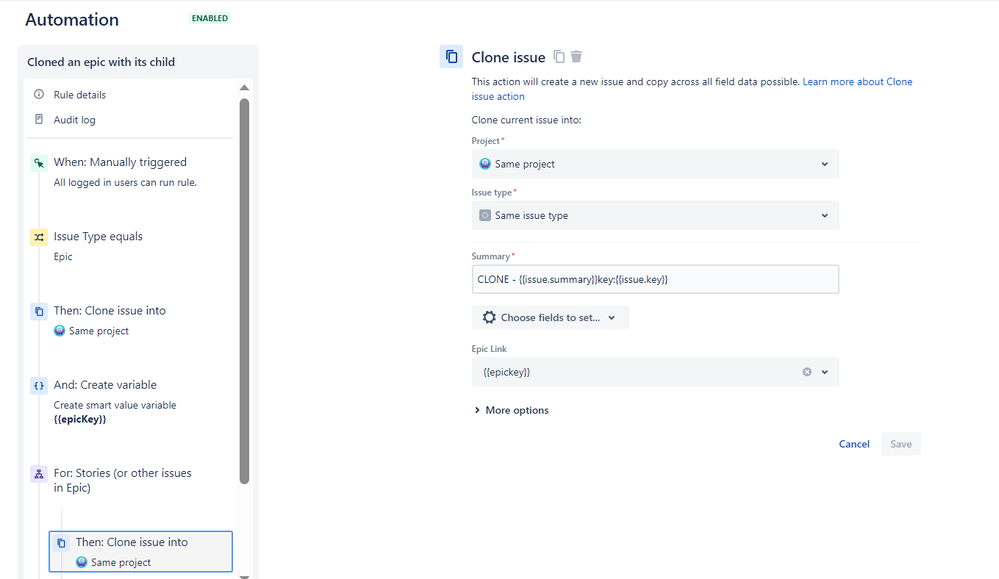Click the rule name Cloned an epic with its child

tap(101, 62)
